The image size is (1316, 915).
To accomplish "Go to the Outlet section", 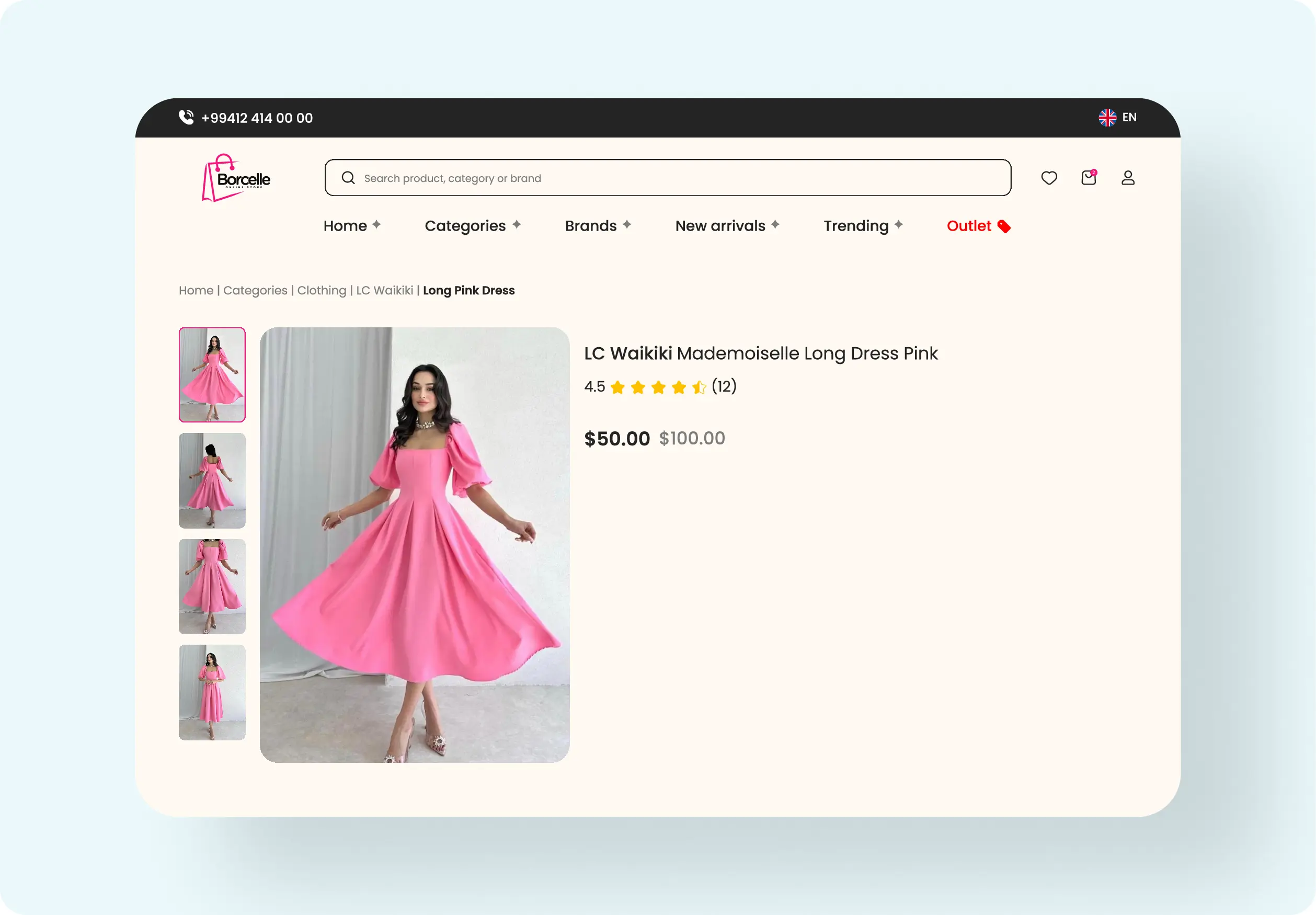I will coord(969,226).
